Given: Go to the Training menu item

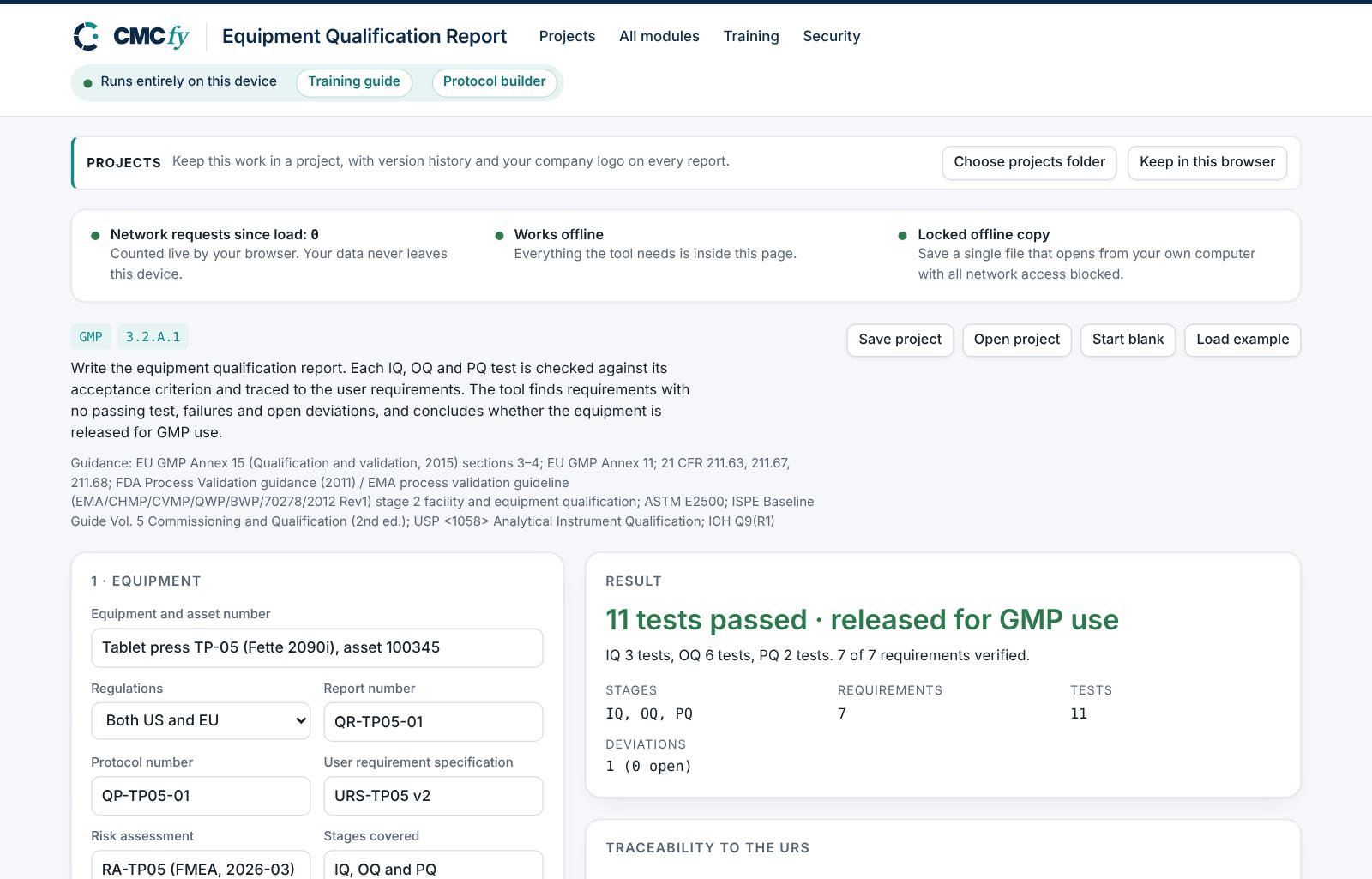Looking at the screenshot, I should pyautogui.click(x=751, y=36).
